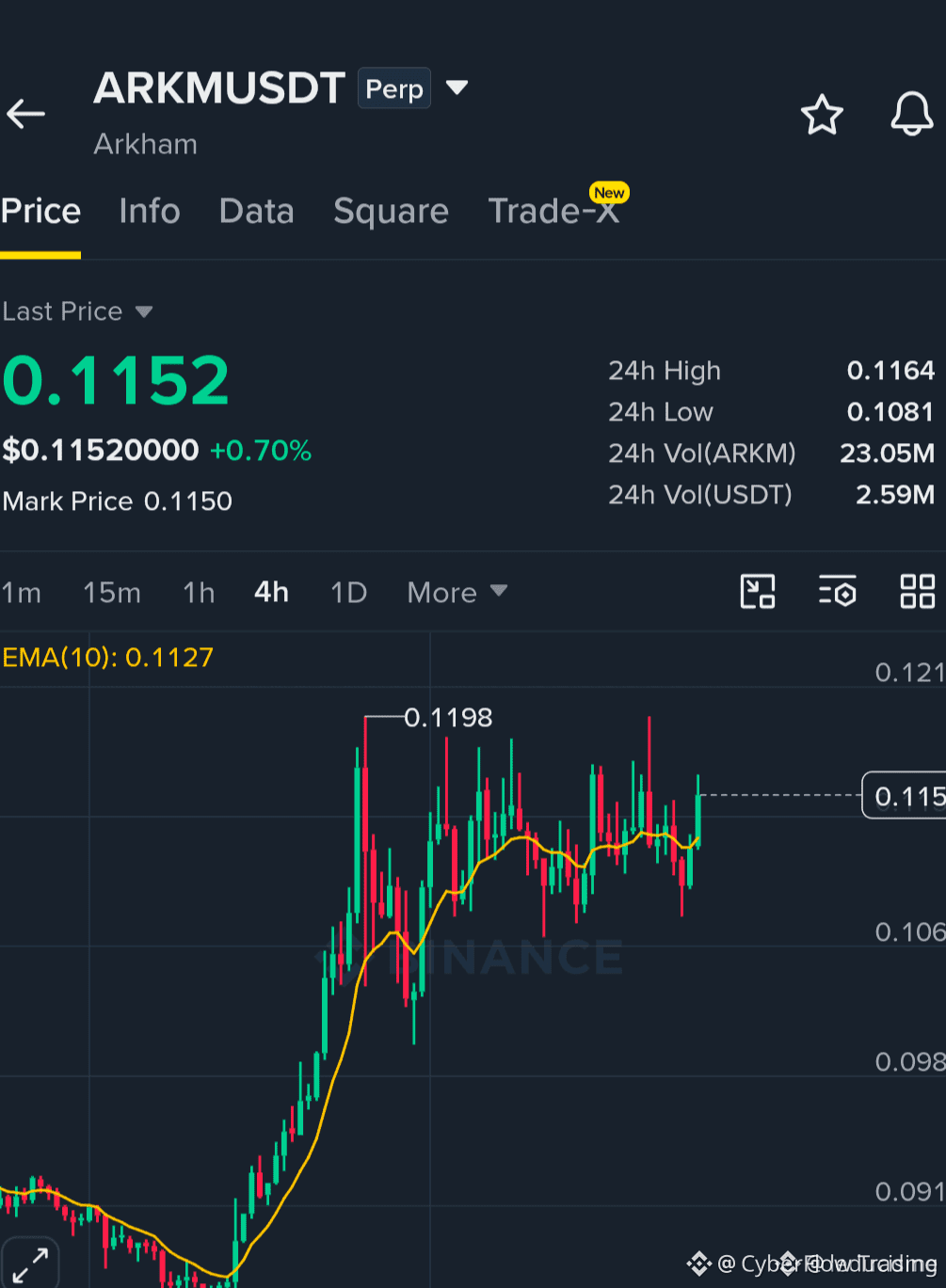Viewport: 946px width, 1288px height.
Task: Open the More timeframes dropdown
Action: click(x=457, y=593)
